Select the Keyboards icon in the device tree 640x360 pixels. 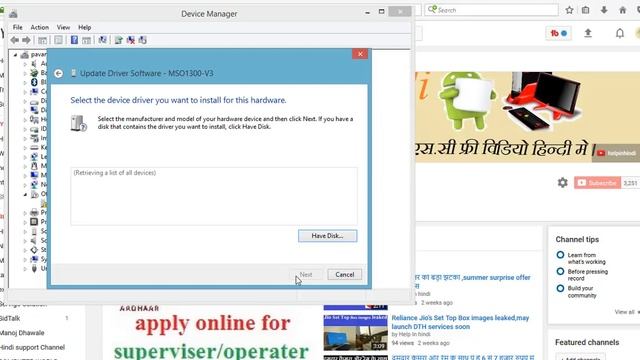tap(34, 147)
